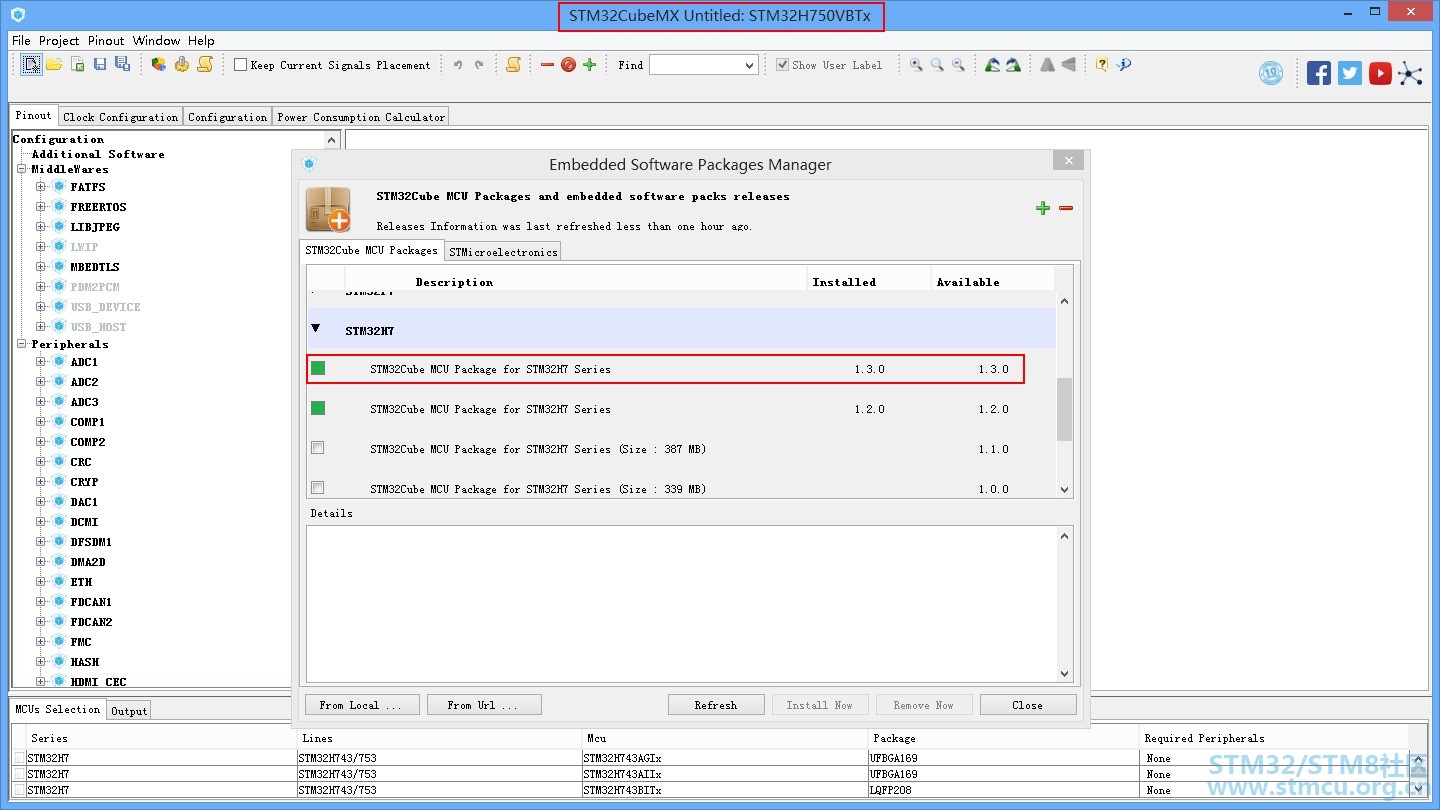Open the Find dropdown list

(750, 65)
